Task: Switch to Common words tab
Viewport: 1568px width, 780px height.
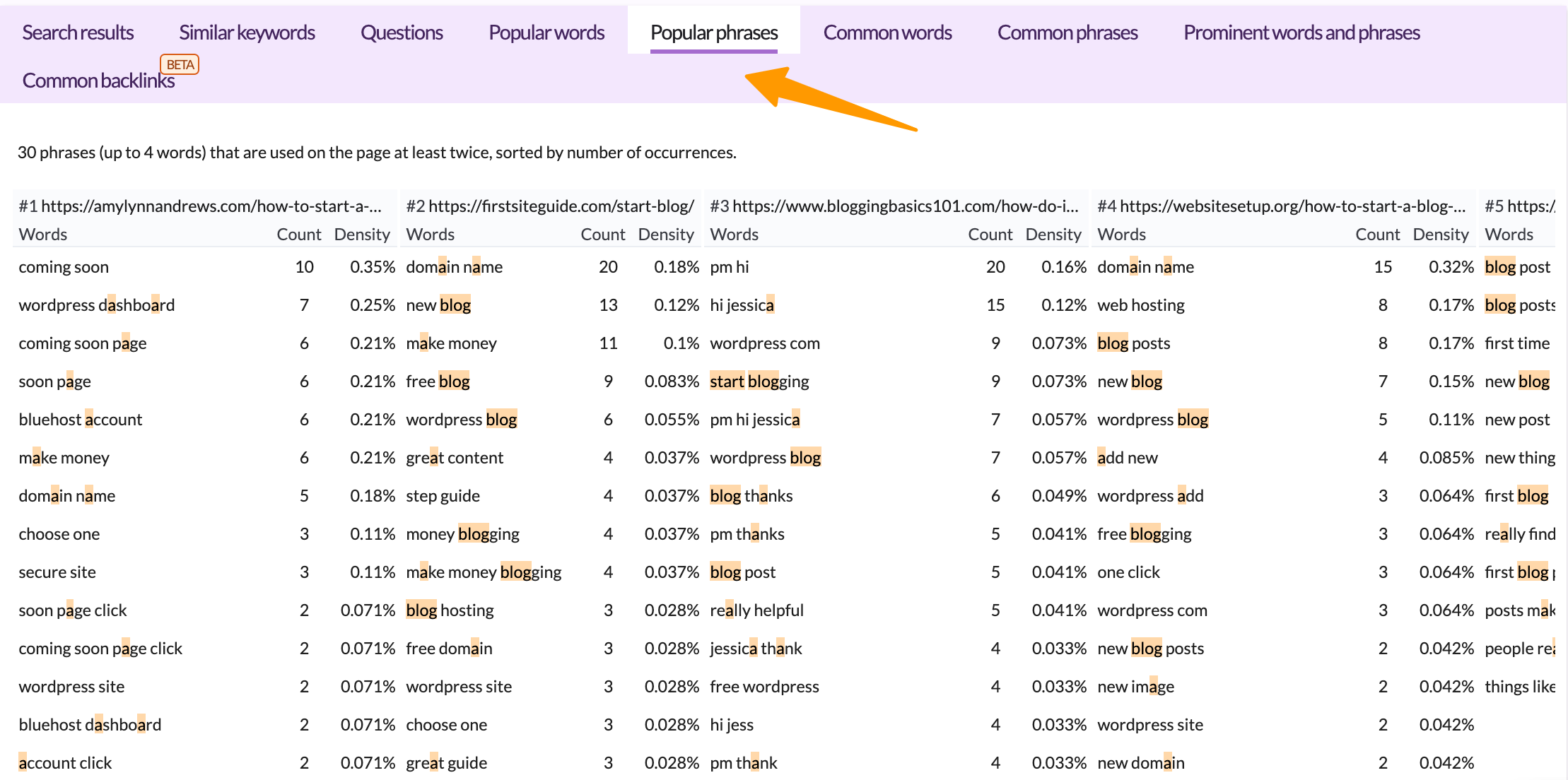Action: click(x=887, y=32)
